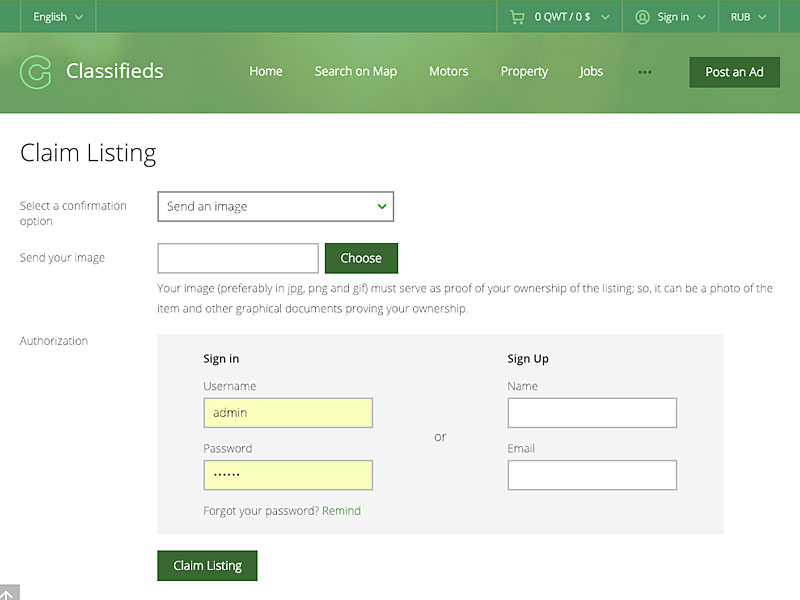Image resolution: width=800 pixels, height=600 pixels.
Task: Open the shopping cart icon
Action: pyautogui.click(x=517, y=17)
